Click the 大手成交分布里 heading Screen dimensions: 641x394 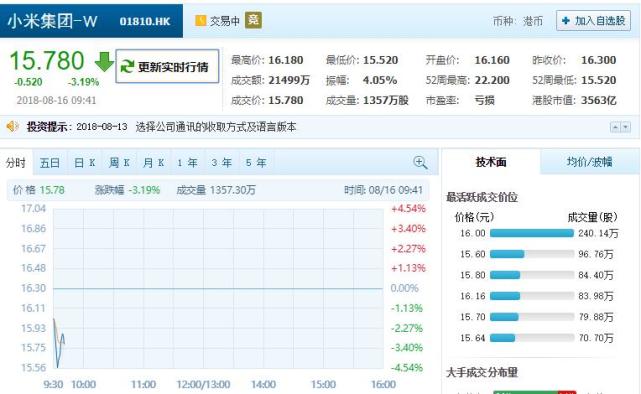482,372
